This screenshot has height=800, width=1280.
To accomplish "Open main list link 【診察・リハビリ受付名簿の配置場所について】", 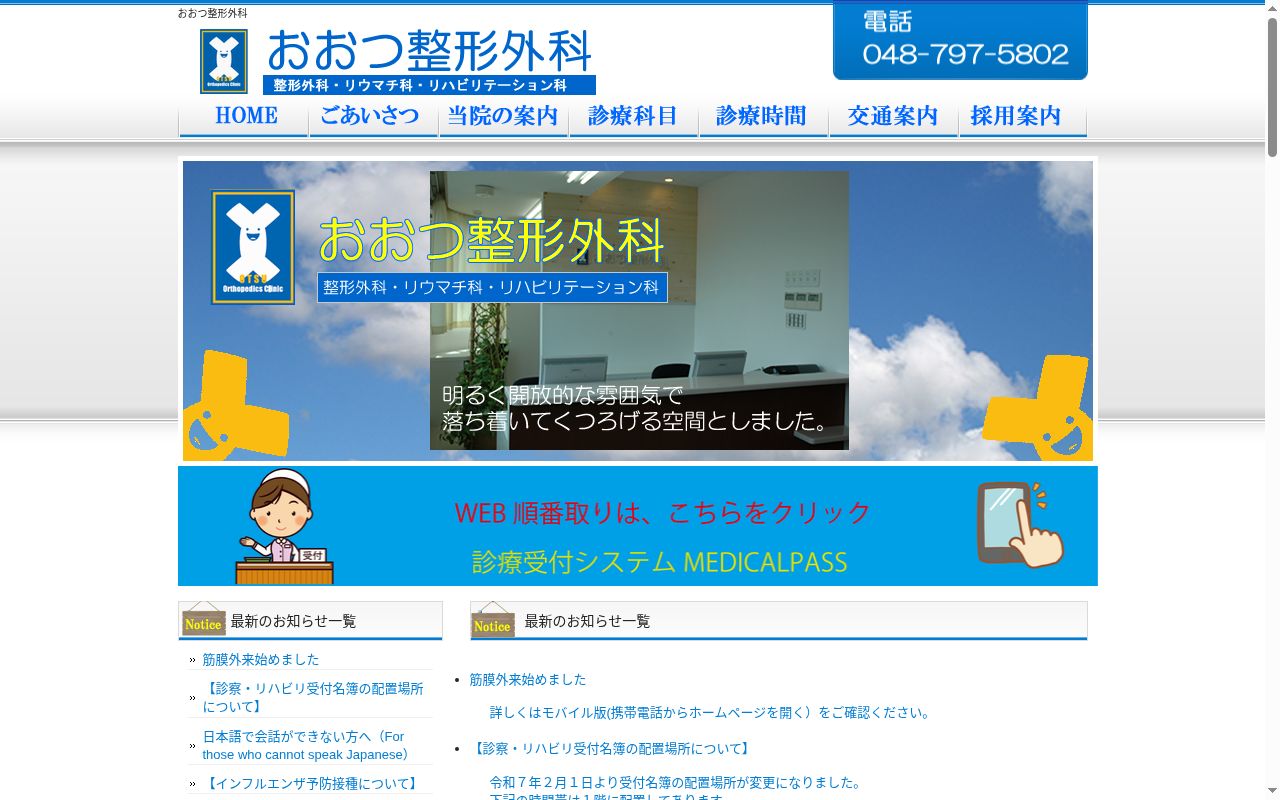I will tap(611, 749).
